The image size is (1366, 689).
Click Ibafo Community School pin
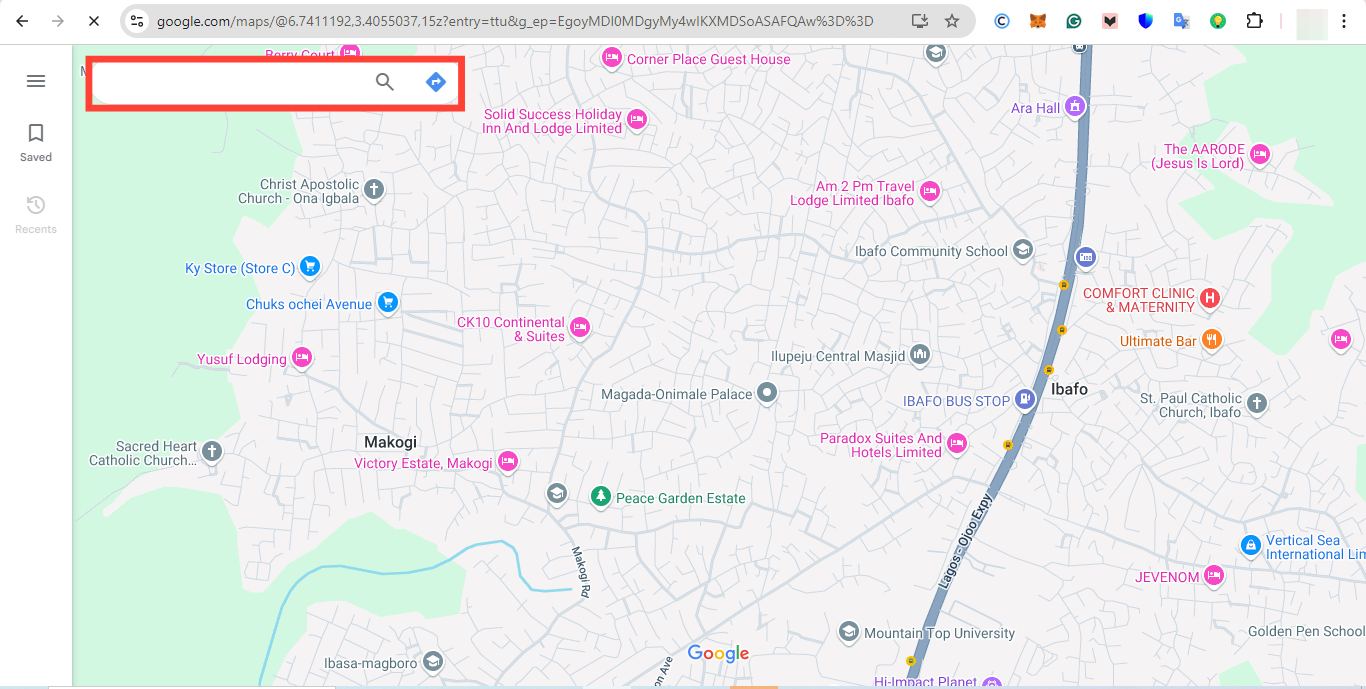tap(1022, 249)
